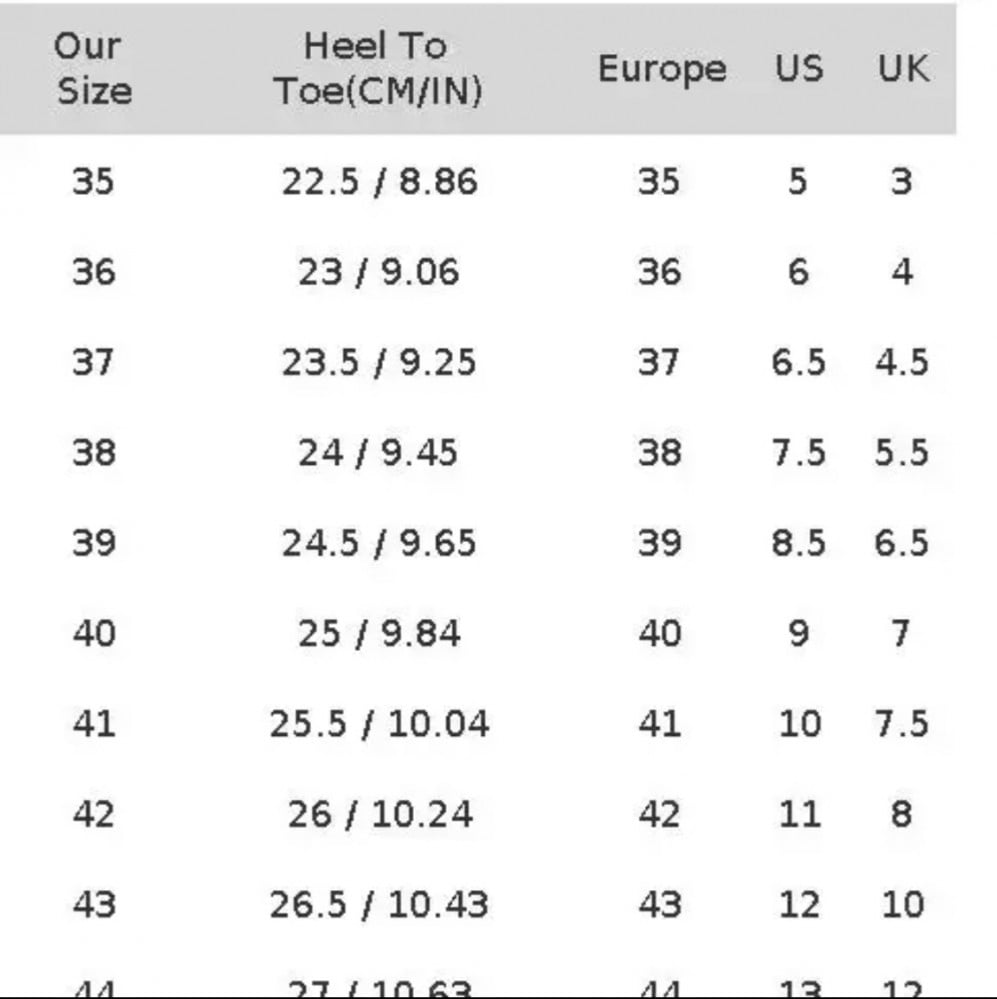Click the 'Europe' column header
997x999 pixels.
click(662, 68)
